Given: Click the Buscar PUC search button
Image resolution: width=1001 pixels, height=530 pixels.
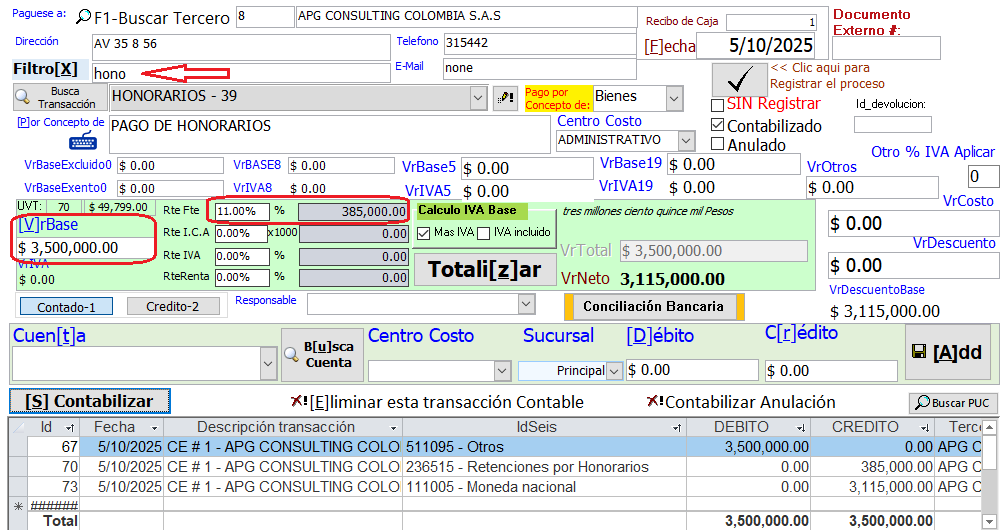Looking at the screenshot, I should click(953, 403).
